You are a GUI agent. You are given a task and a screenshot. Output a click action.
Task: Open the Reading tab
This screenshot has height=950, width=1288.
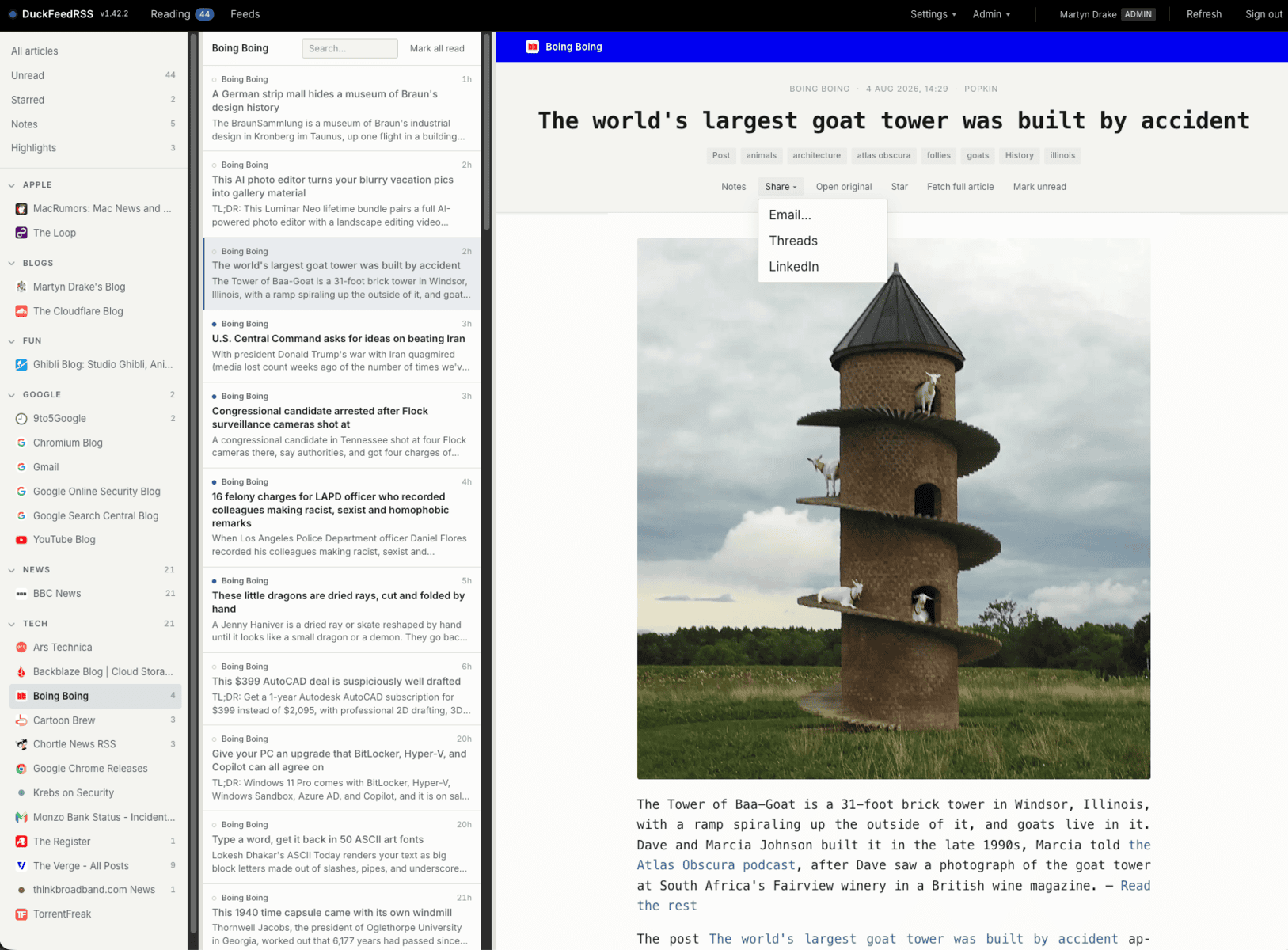(182, 14)
